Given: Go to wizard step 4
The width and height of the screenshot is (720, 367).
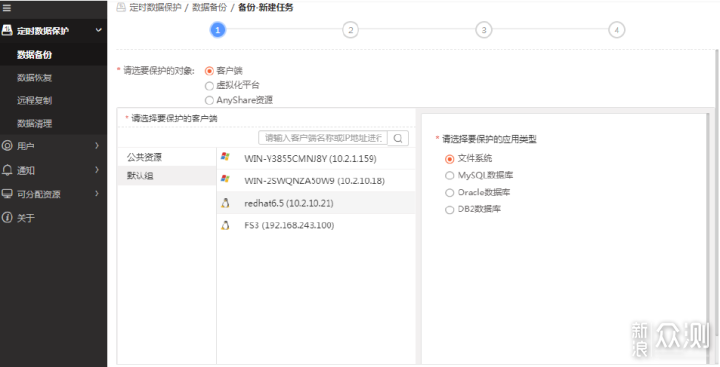Looking at the screenshot, I should click(616, 30).
